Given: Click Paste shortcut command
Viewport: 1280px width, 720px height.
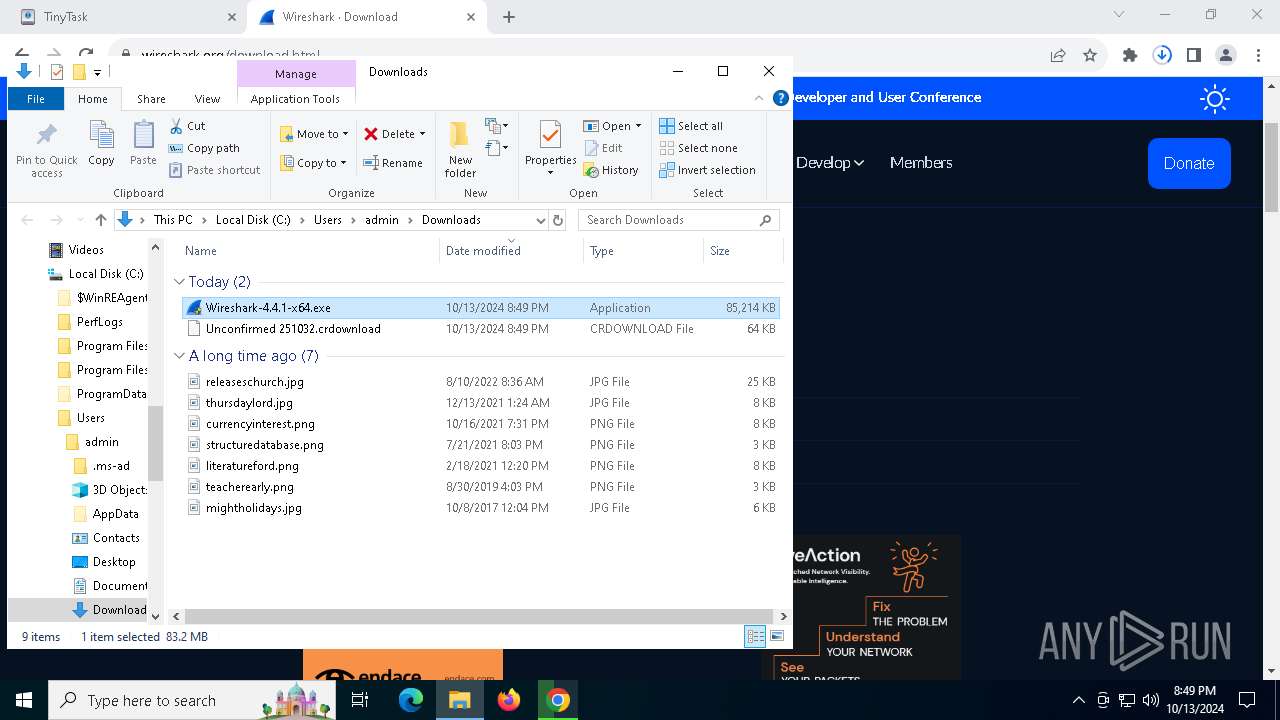Looking at the screenshot, I should [x=214, y=170].
